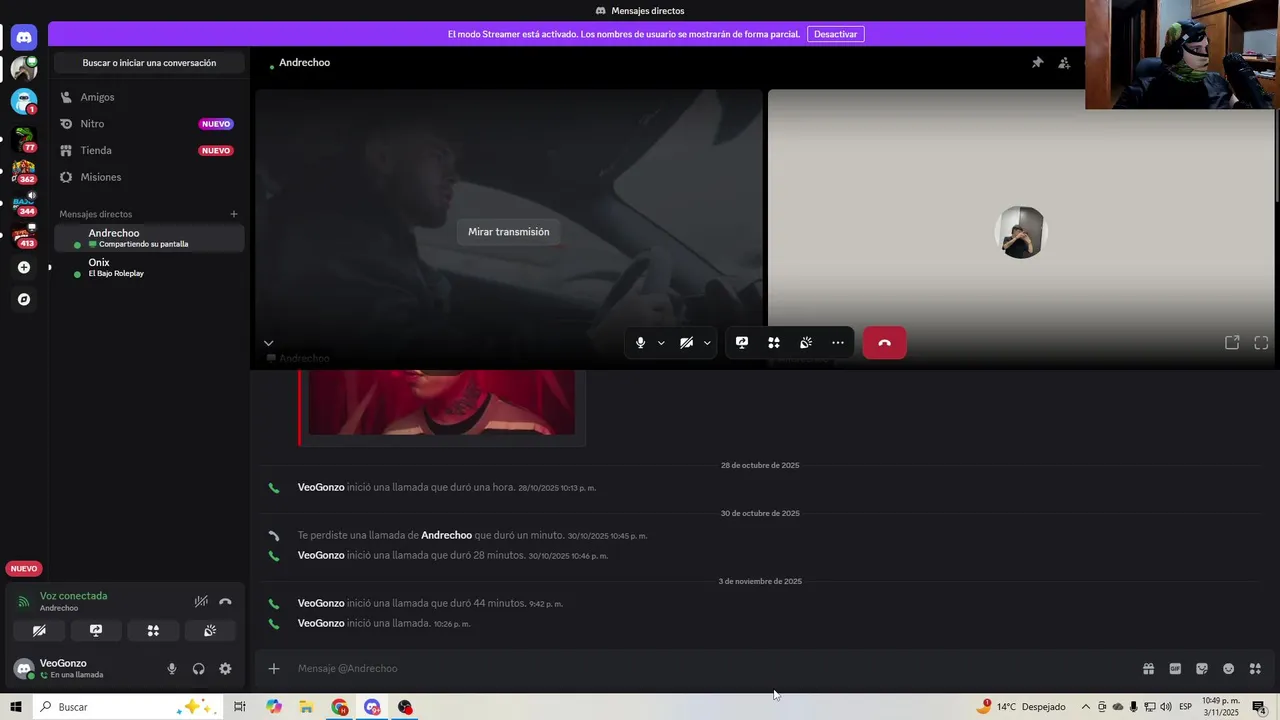Open camera options arrow
Screen dimensions: 1280x720
pos(707,342)
